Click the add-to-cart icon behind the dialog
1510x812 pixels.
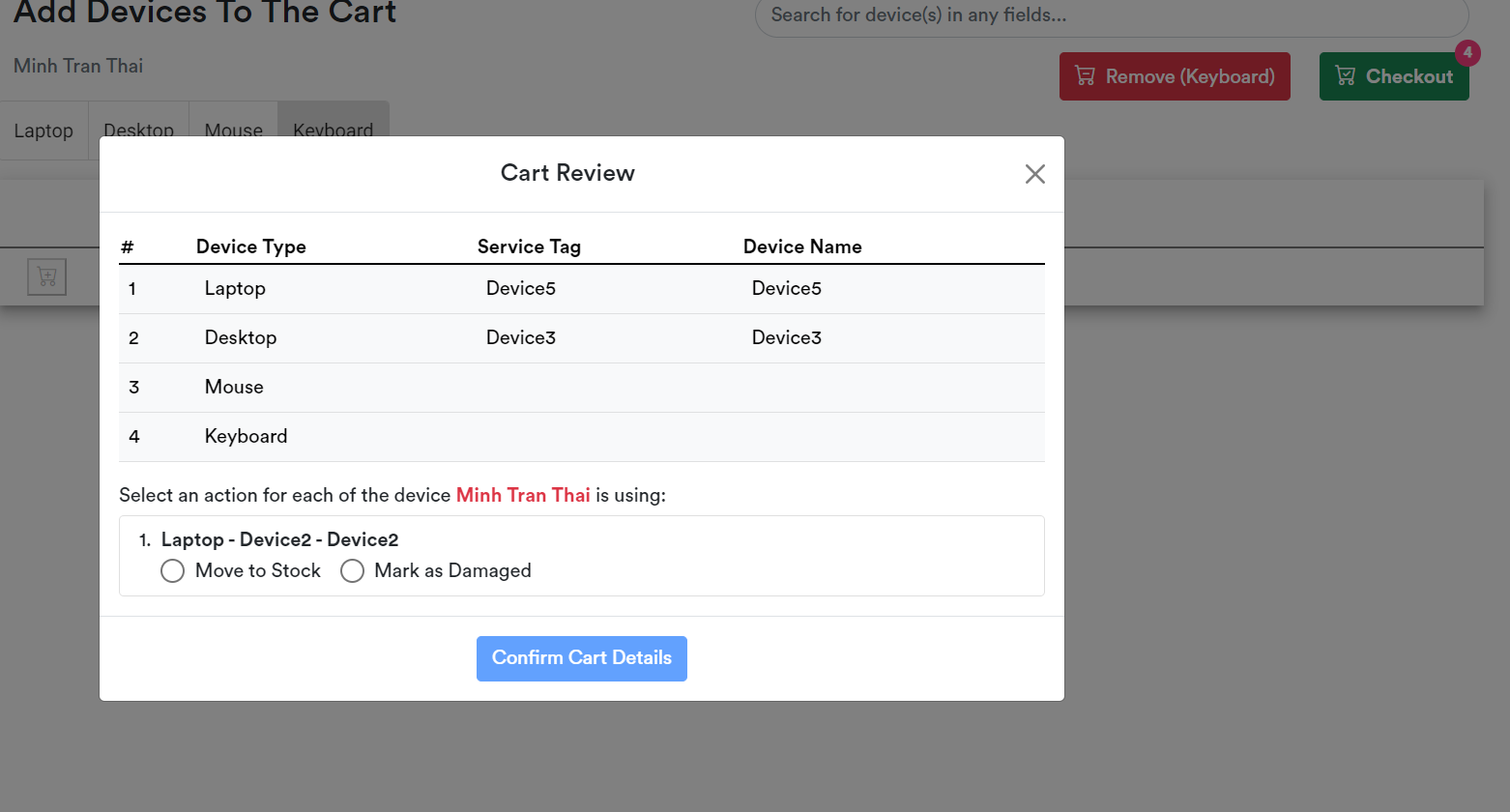pos(47,277)
